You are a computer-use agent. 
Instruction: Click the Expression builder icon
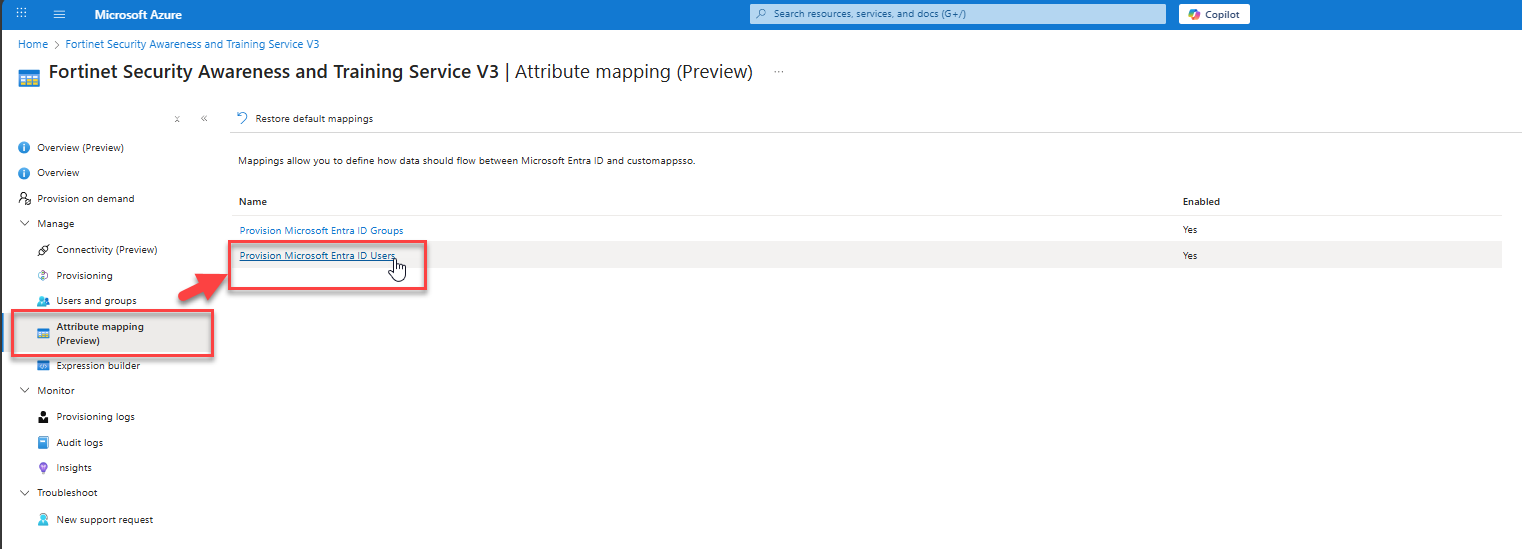tap(43, 366)
